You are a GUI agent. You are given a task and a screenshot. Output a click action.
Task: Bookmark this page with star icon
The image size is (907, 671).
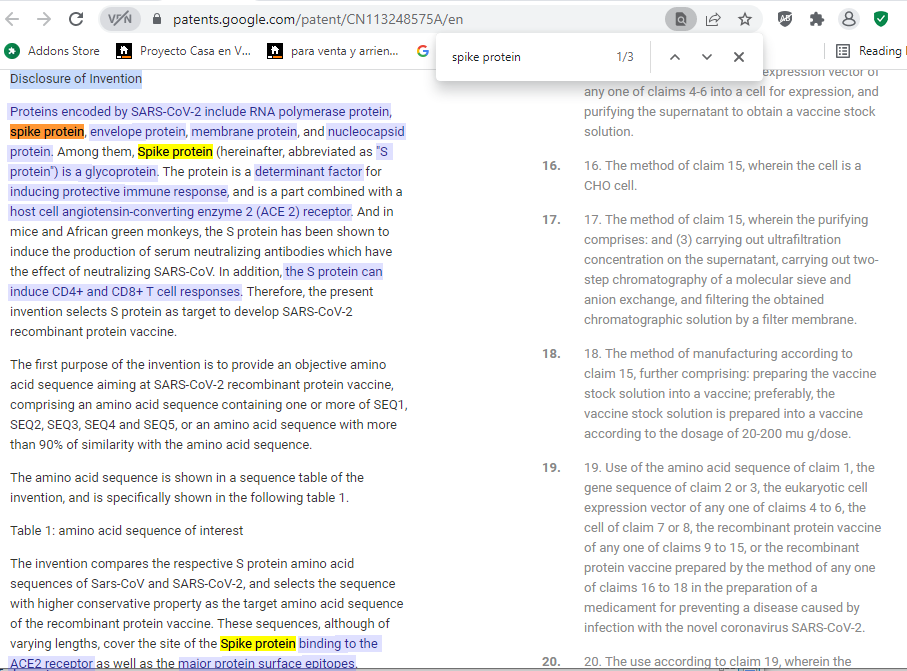(x=745, y=19)
